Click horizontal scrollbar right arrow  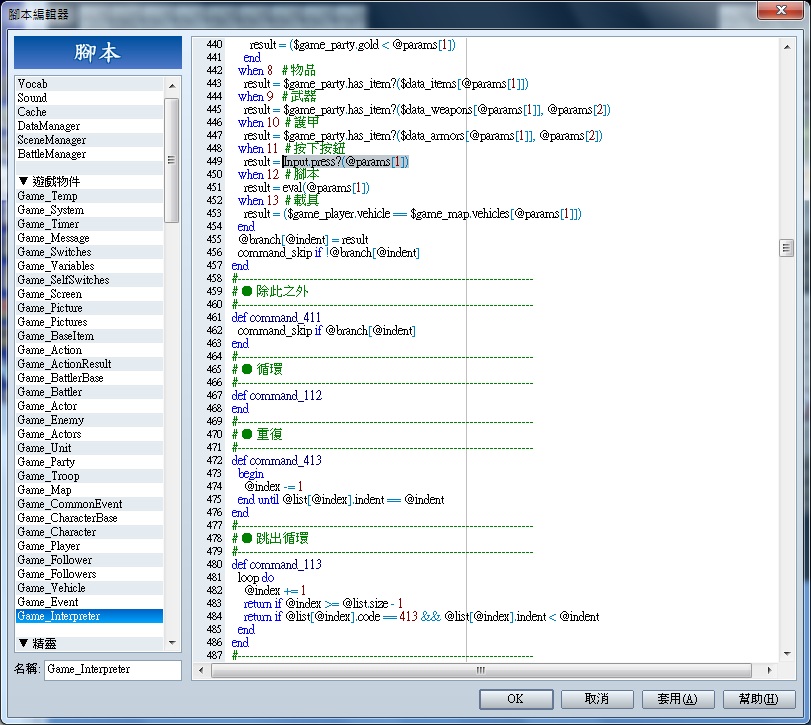click(769, 671)
